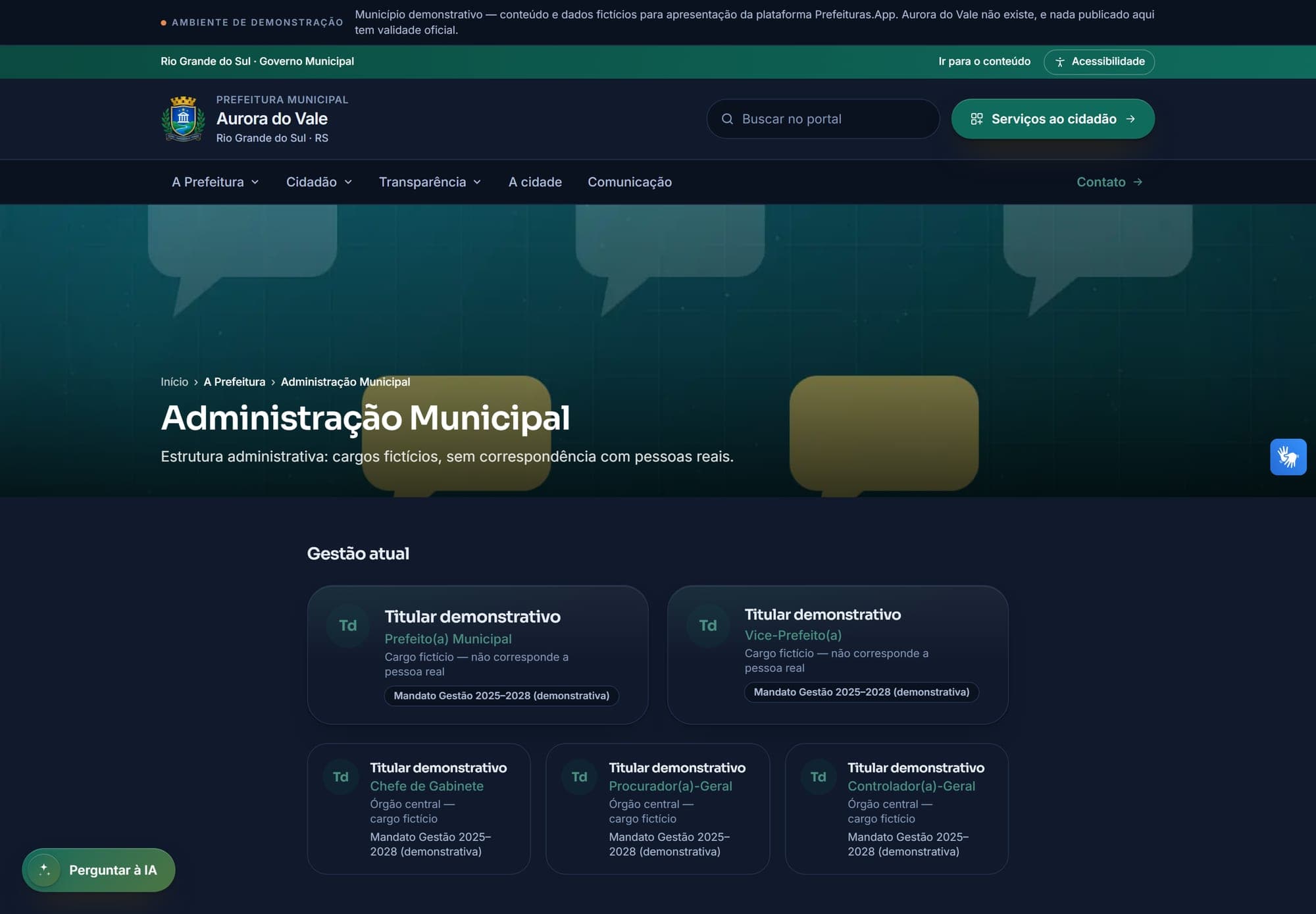Click the A Prefeitura breadcrumb link
This screenshot has height=914, width=1316.
234,382
